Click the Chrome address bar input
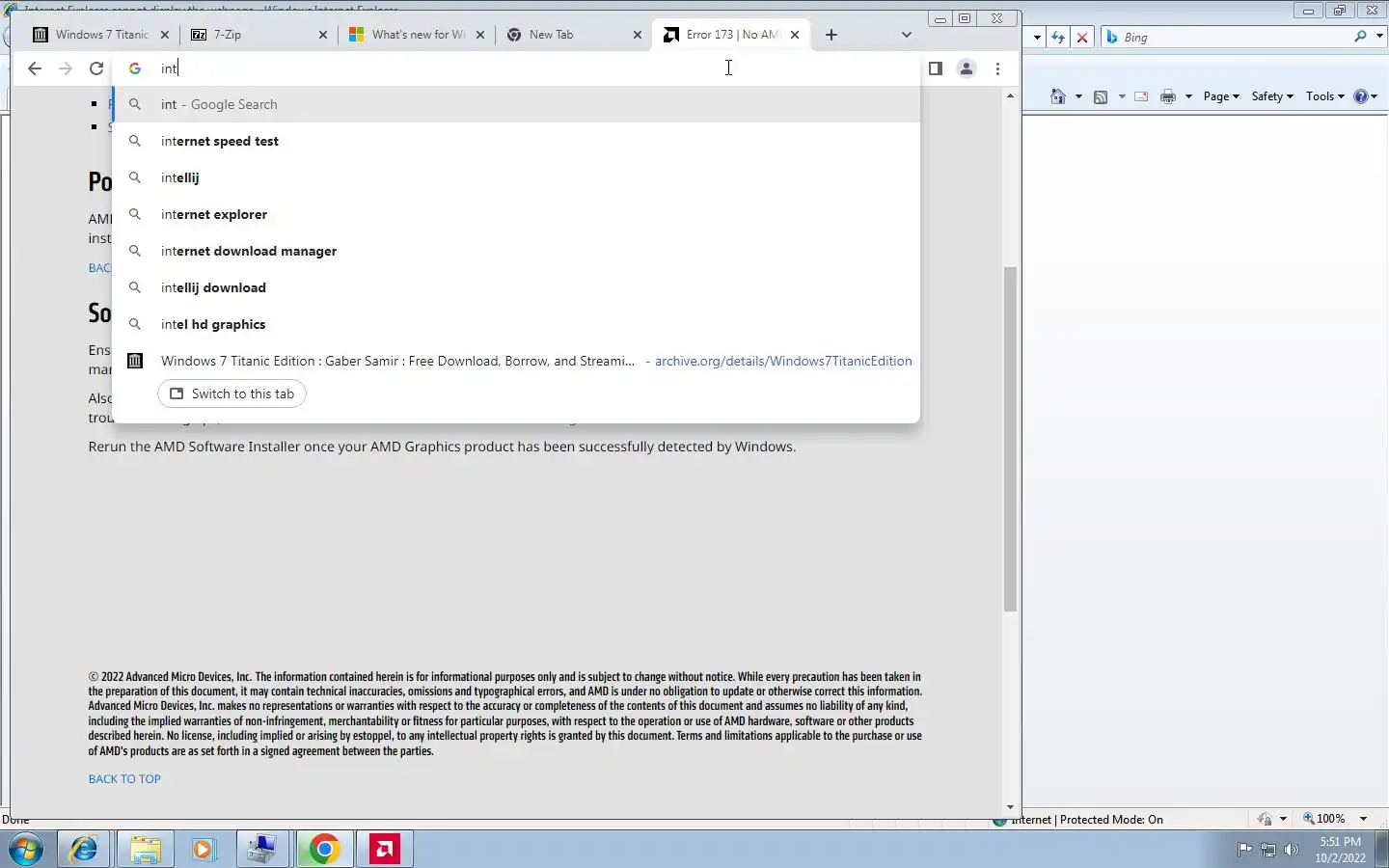The height and width of the screenshot is (868, 1389). (521, 68)
